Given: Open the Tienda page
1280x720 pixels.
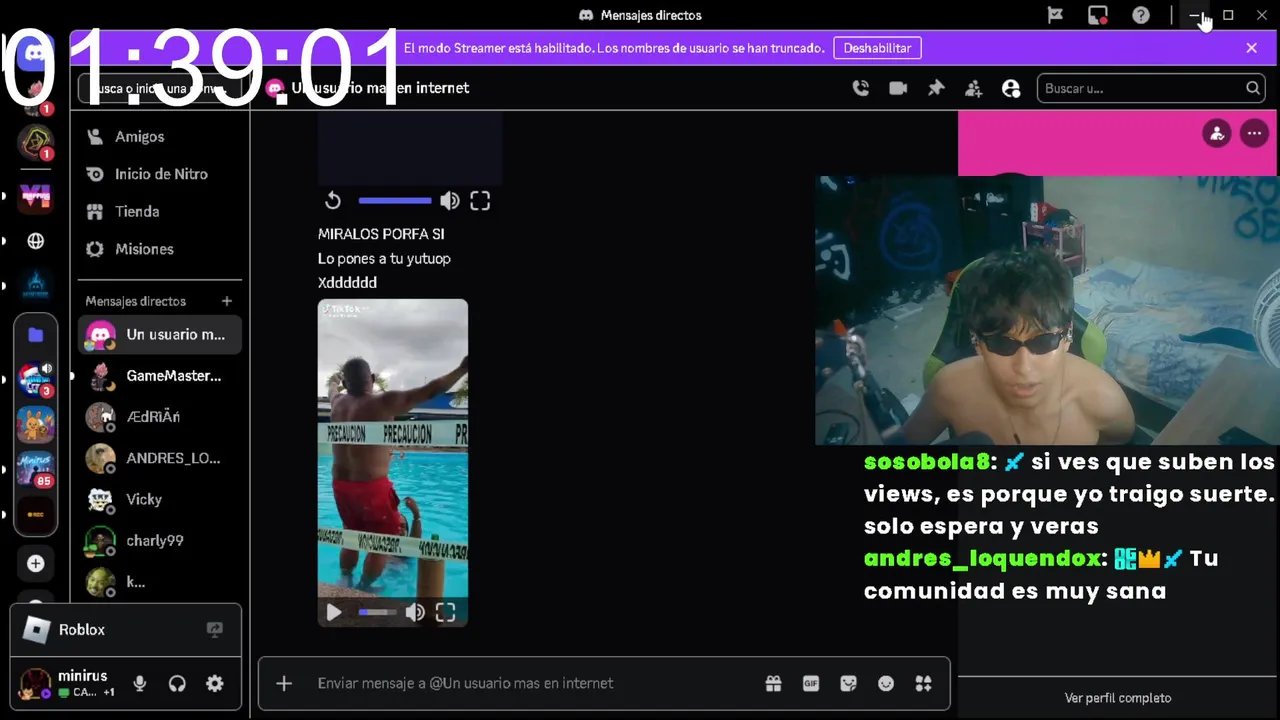Looking at the screenshot, I should pos(160,211).
